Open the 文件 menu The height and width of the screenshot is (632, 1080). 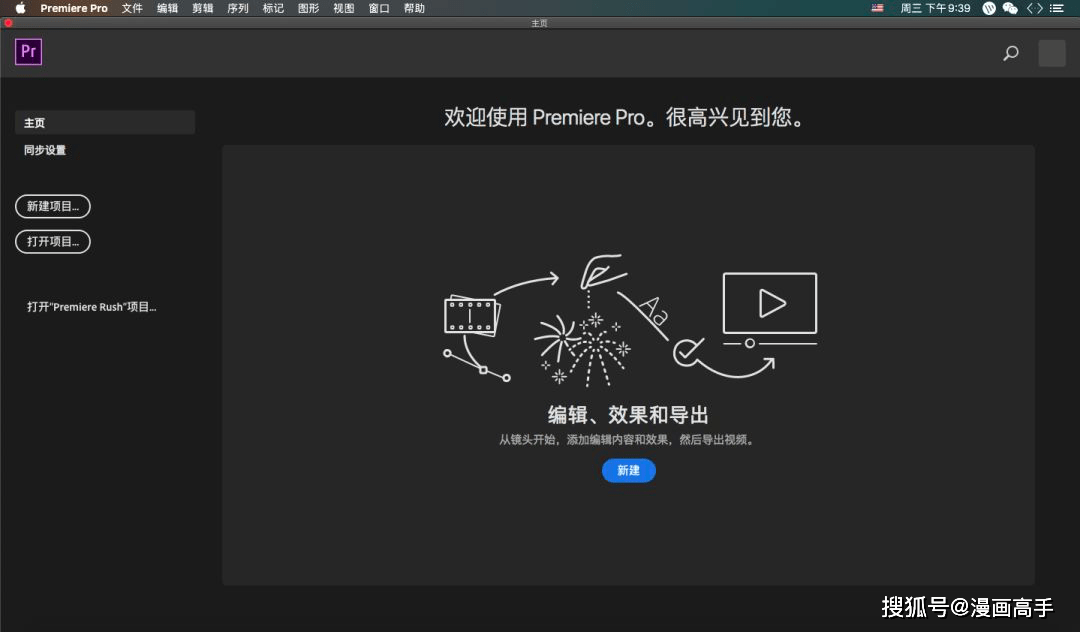point(132,8)
